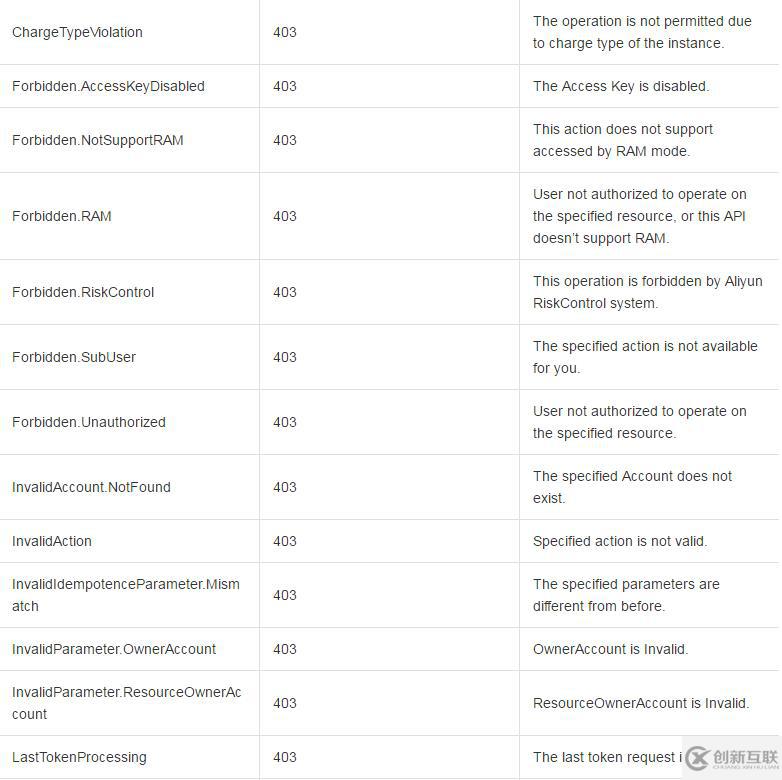Viewport: 782px width, 780px height.
Task: Click the InvalidIdempotenceParameter.Mismatch code
Action: click(x=126, y=595)
